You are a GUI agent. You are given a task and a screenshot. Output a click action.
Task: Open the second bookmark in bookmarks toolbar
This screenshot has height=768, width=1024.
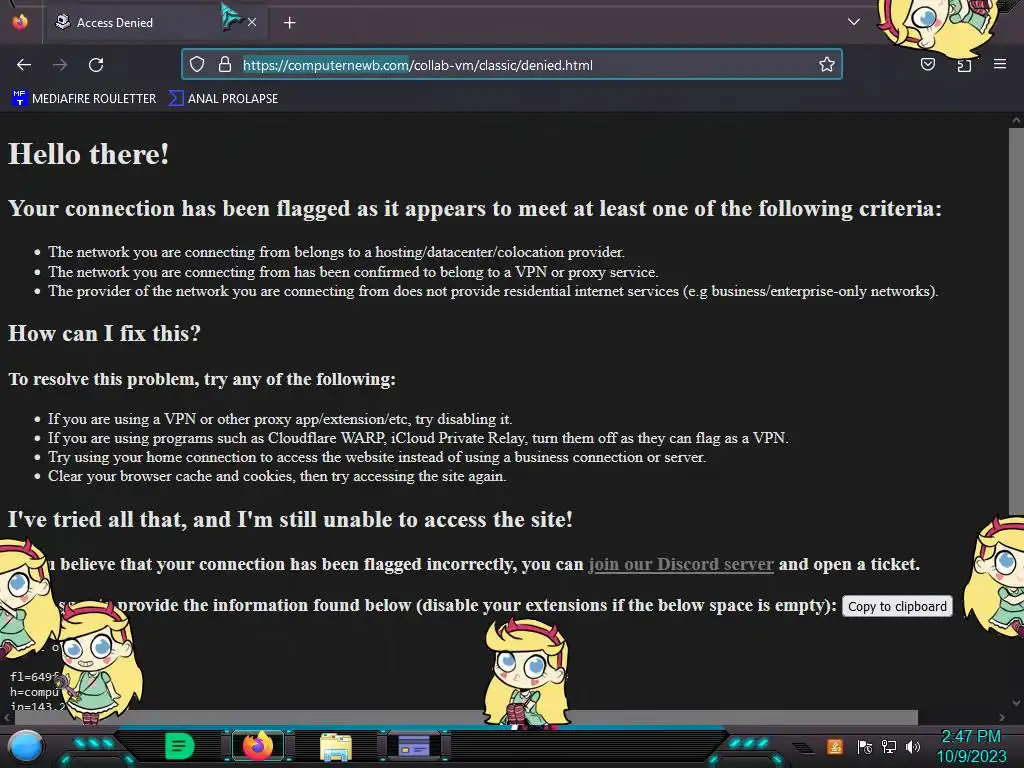(x=223, y=99)
